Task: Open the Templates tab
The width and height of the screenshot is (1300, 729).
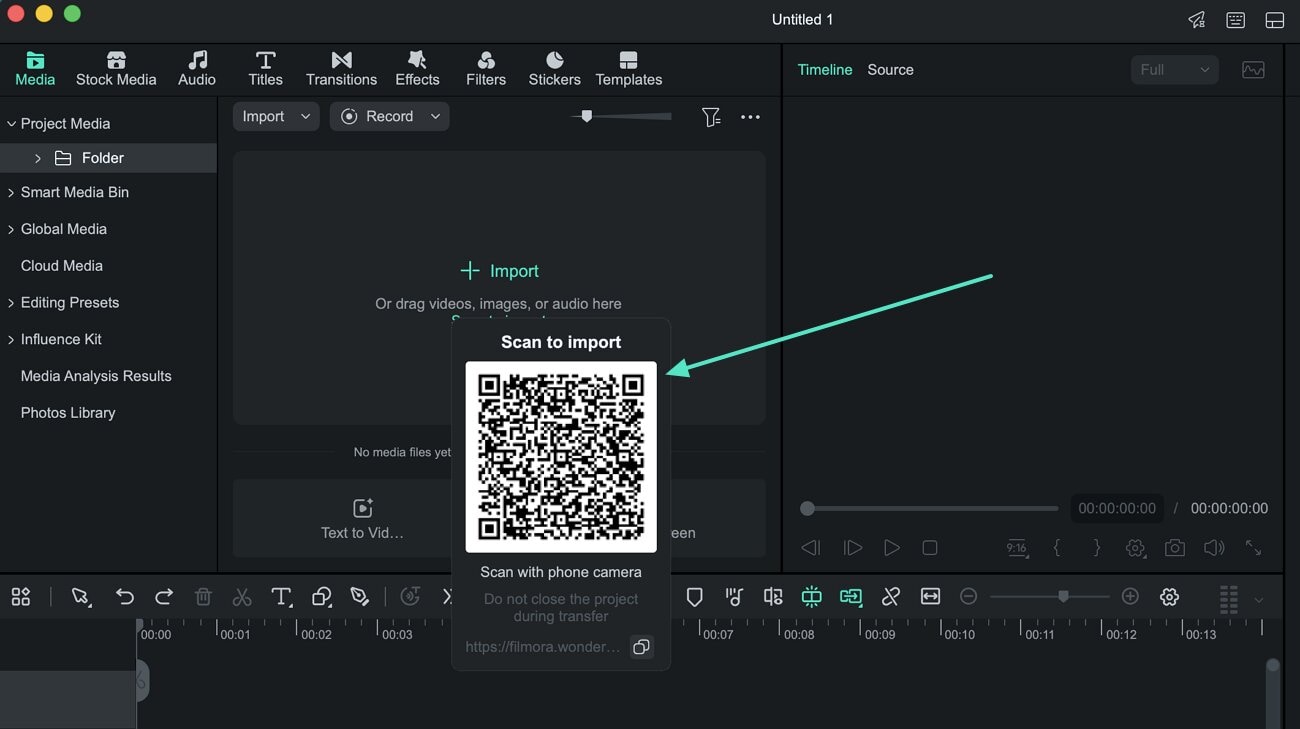Action: [x=629, y=69]
